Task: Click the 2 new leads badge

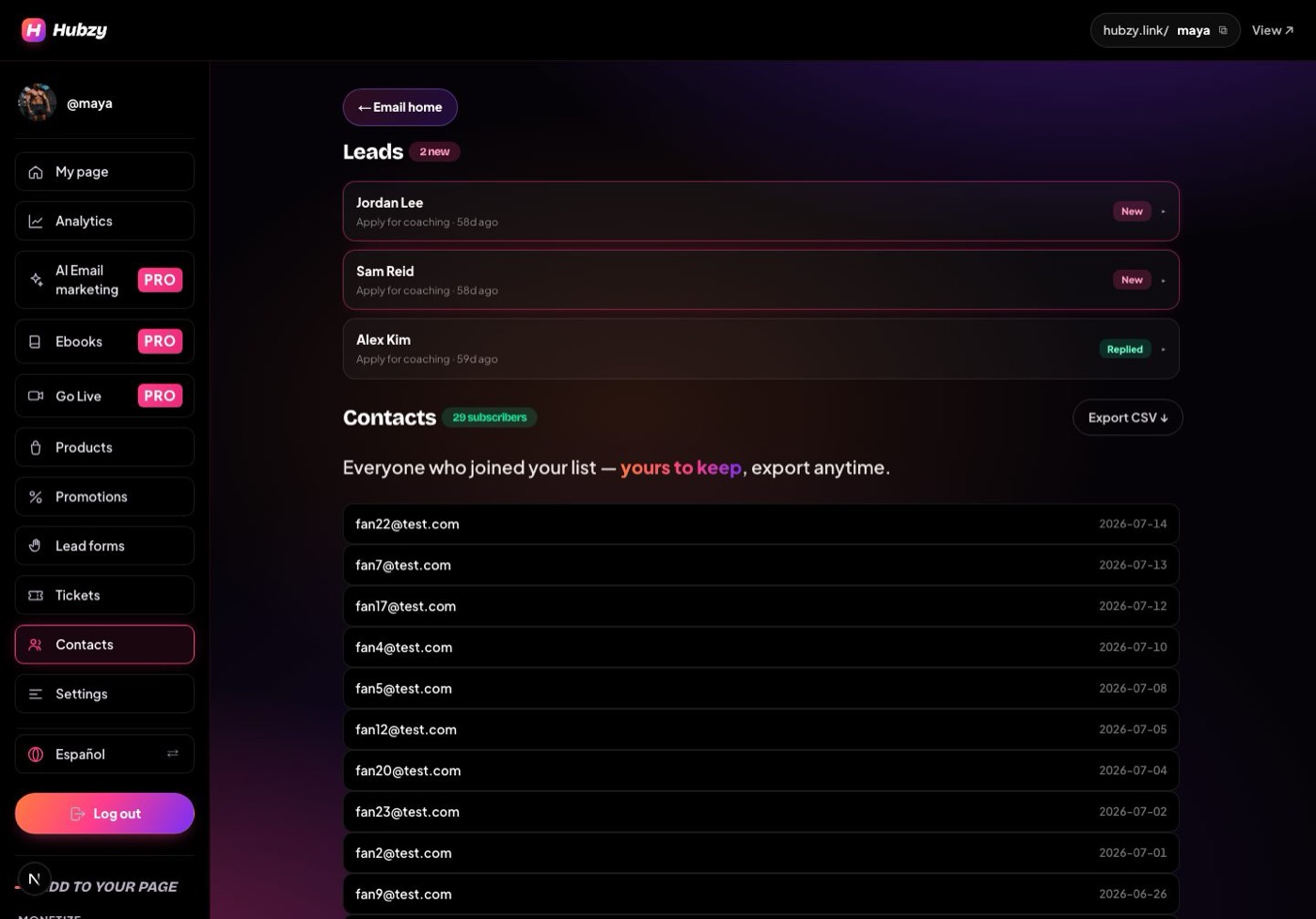Action: 434,151
